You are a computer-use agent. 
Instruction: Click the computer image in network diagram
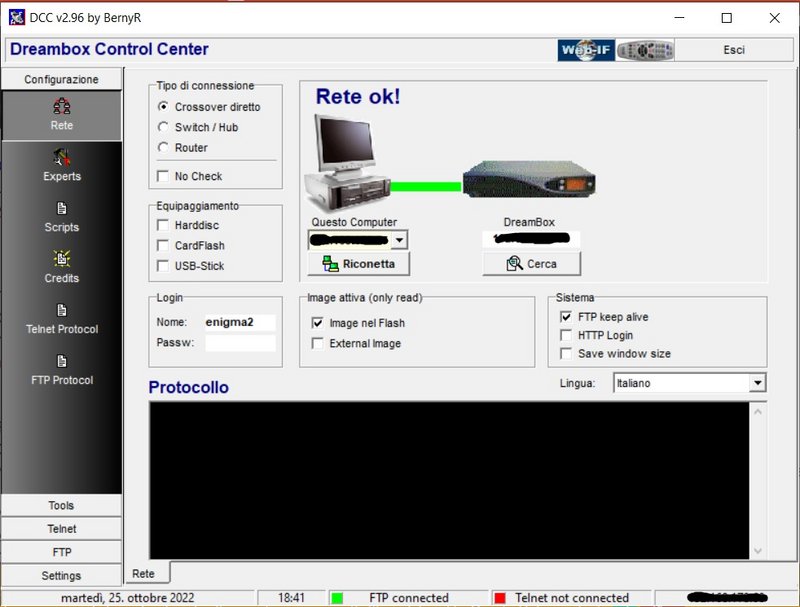[347, 162]
